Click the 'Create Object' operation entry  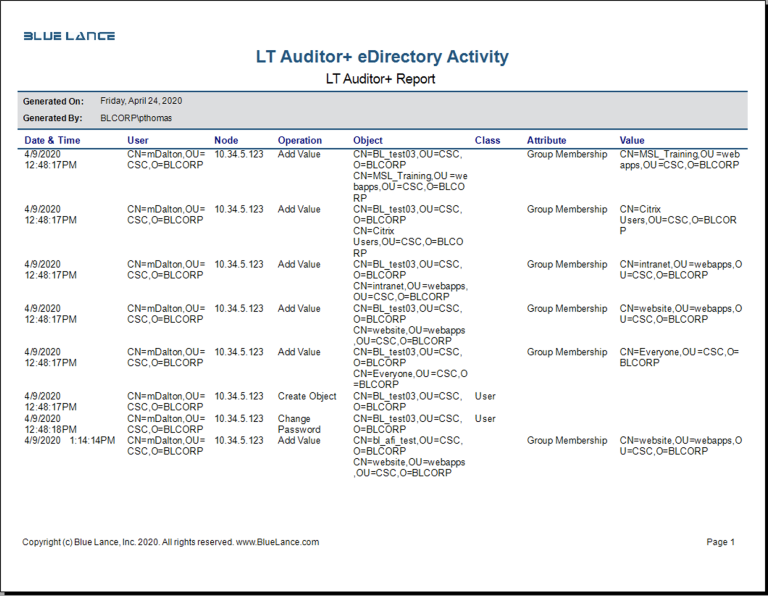tap(307, 397)
